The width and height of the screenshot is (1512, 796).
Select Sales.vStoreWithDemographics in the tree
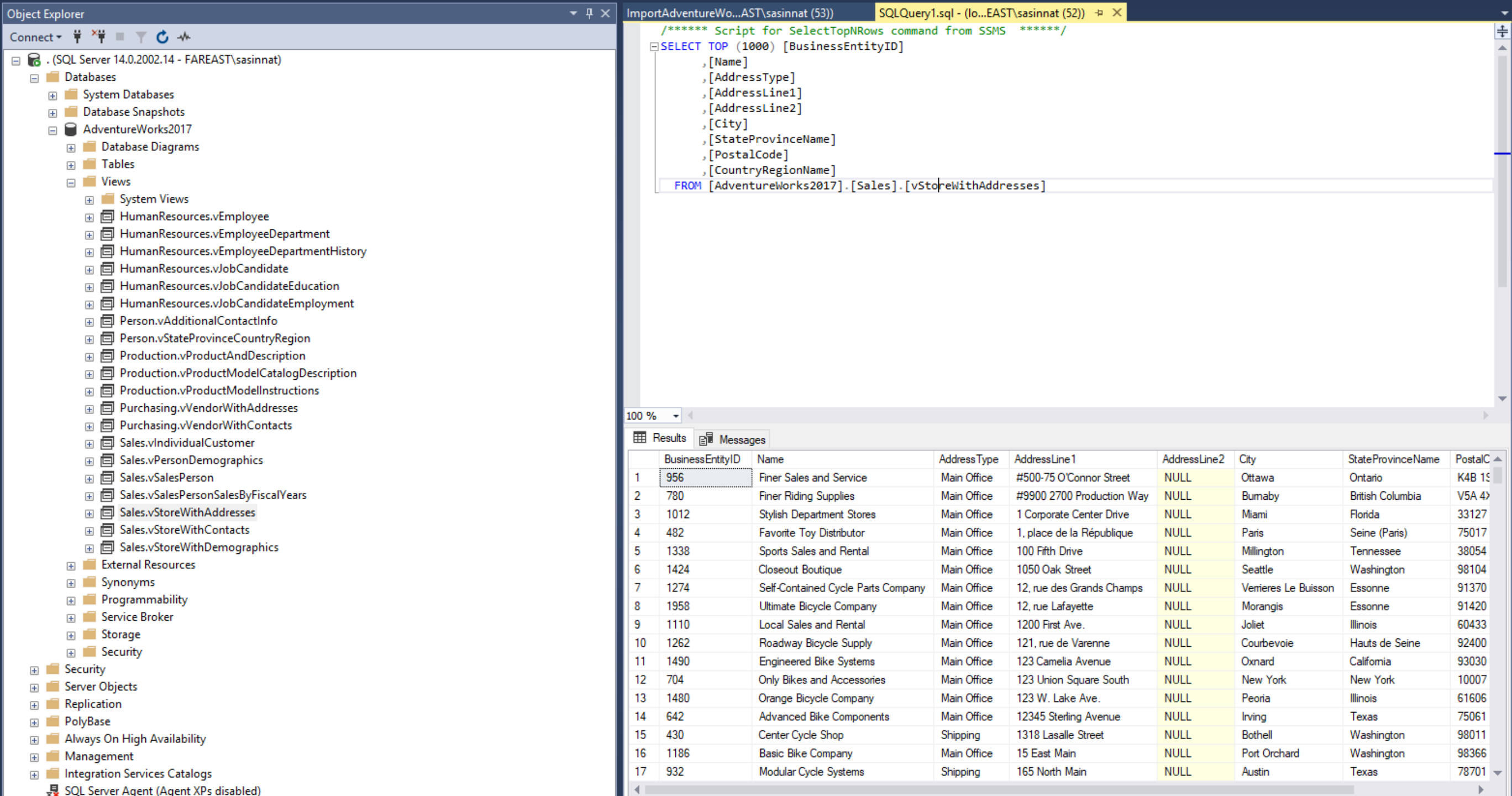(x=199, y=547)
